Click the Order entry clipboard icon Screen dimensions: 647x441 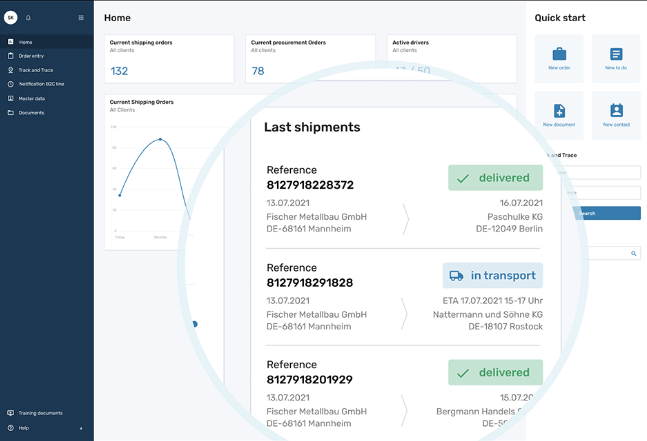pyautogui.click(x=11, y=56)
